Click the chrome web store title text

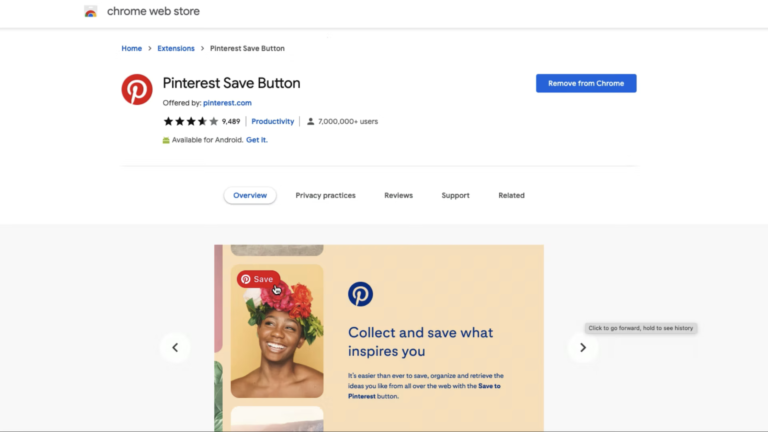[153, 11]
